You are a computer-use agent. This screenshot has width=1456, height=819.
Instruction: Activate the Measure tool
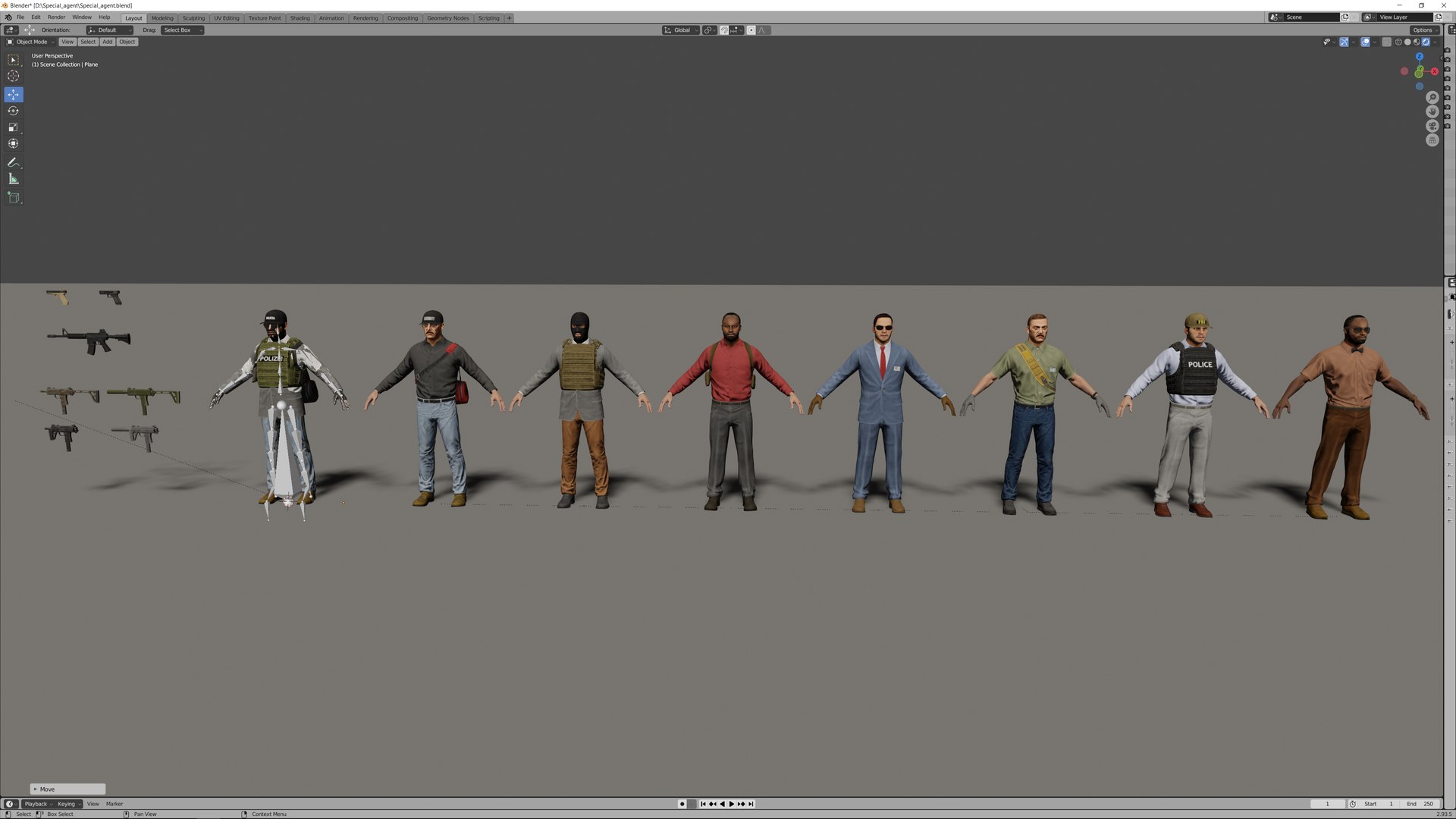(14, 179)
